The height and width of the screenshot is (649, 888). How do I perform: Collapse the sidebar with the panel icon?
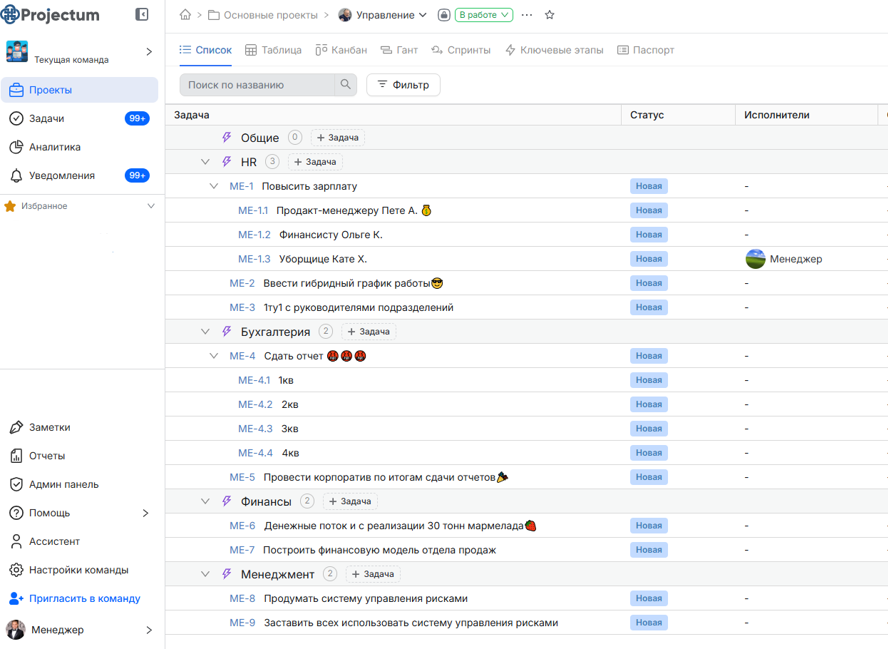pos(142,15)
